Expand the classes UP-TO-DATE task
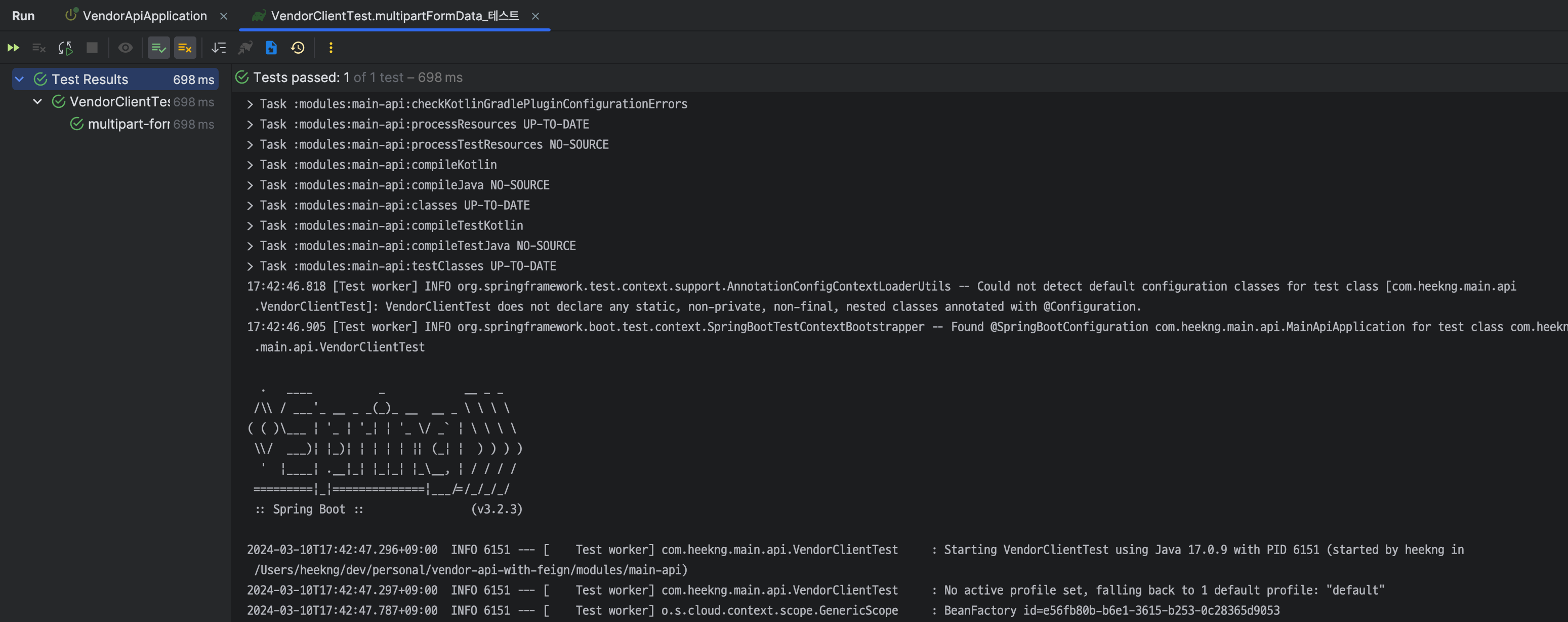 coord(250,205)
